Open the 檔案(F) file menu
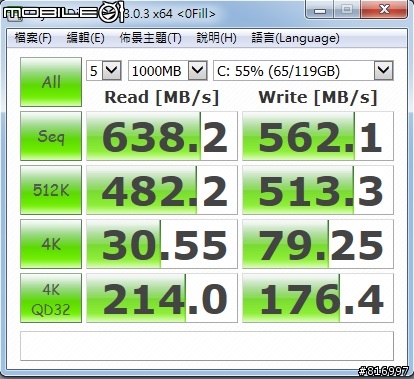Viewport: 414px width, 379px height. coord(33,38)
